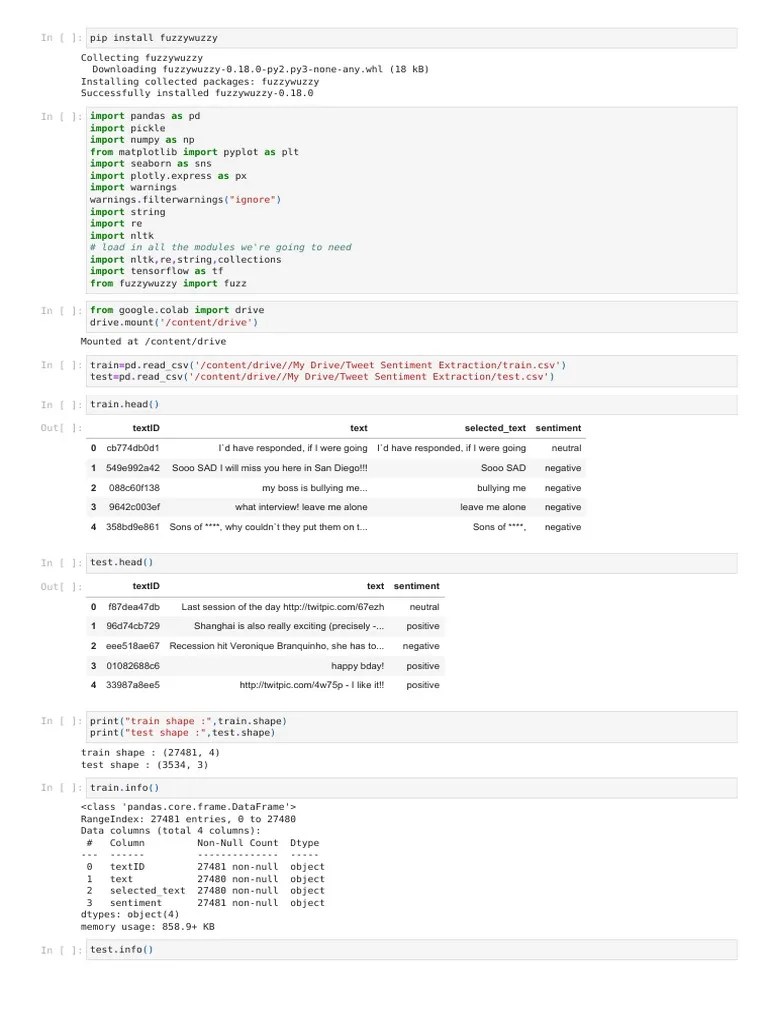The width and height of the screenshot is (768, 1024).
Task: Click the train=pd.read_csv code cell
Action: click(411, 371)
